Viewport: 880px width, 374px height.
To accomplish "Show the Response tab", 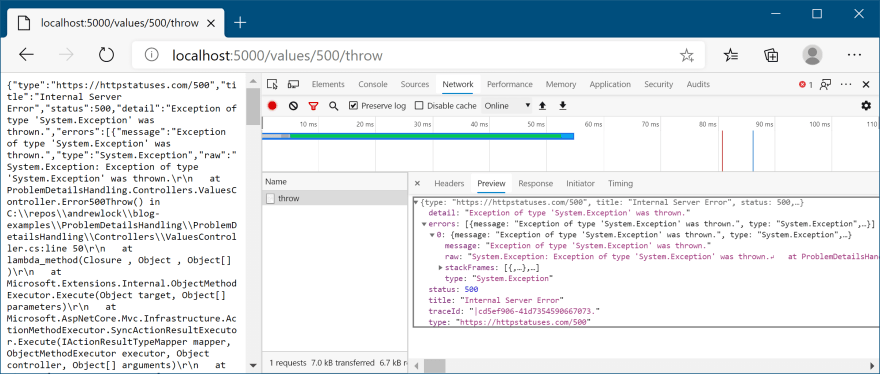I will click(535, 184).
